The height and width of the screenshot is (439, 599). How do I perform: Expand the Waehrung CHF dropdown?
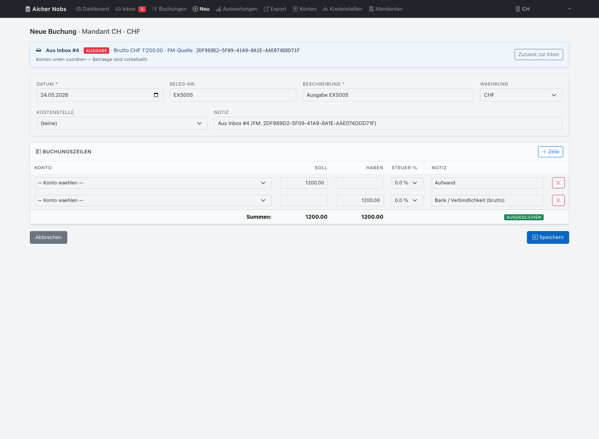coord(521,95)
